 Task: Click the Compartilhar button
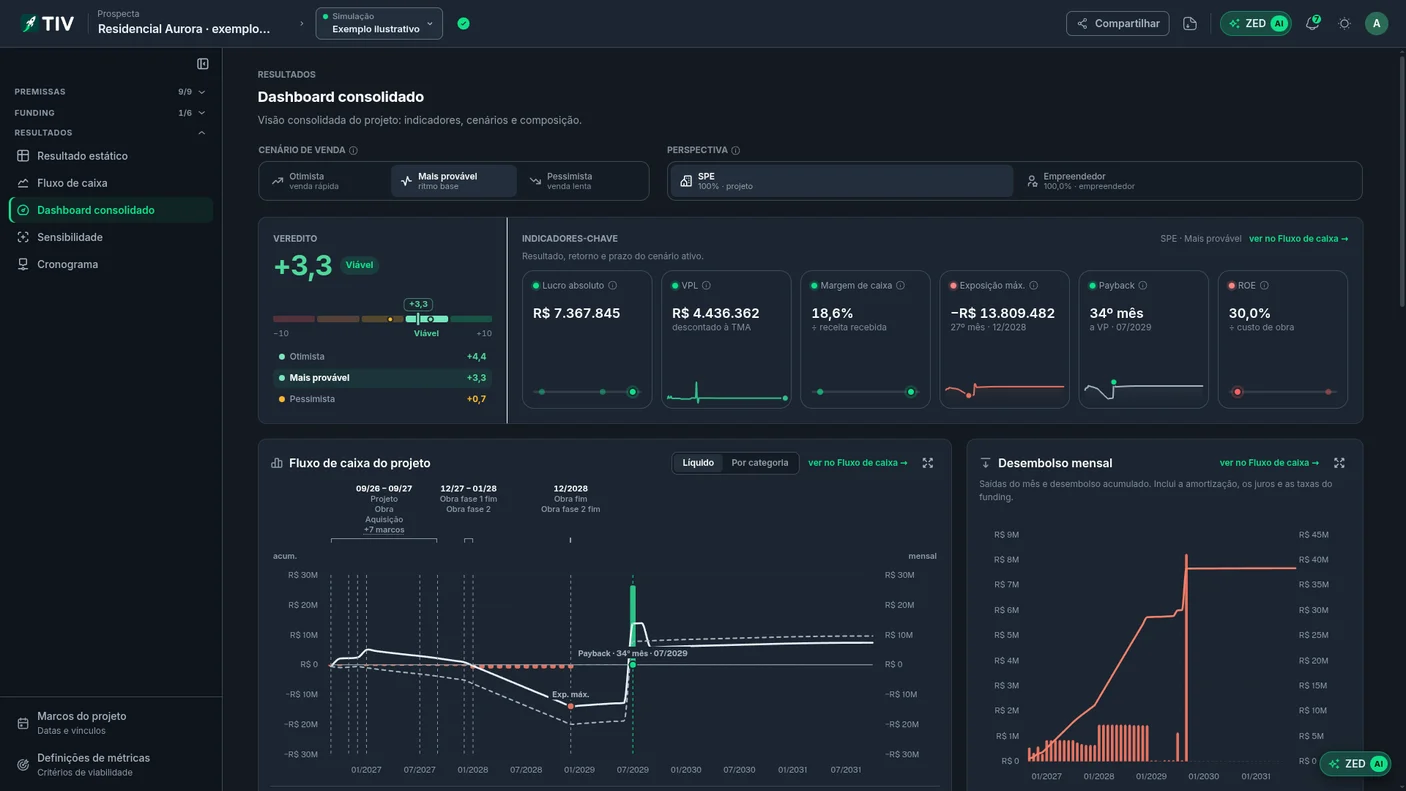[x=1118, y=23]
